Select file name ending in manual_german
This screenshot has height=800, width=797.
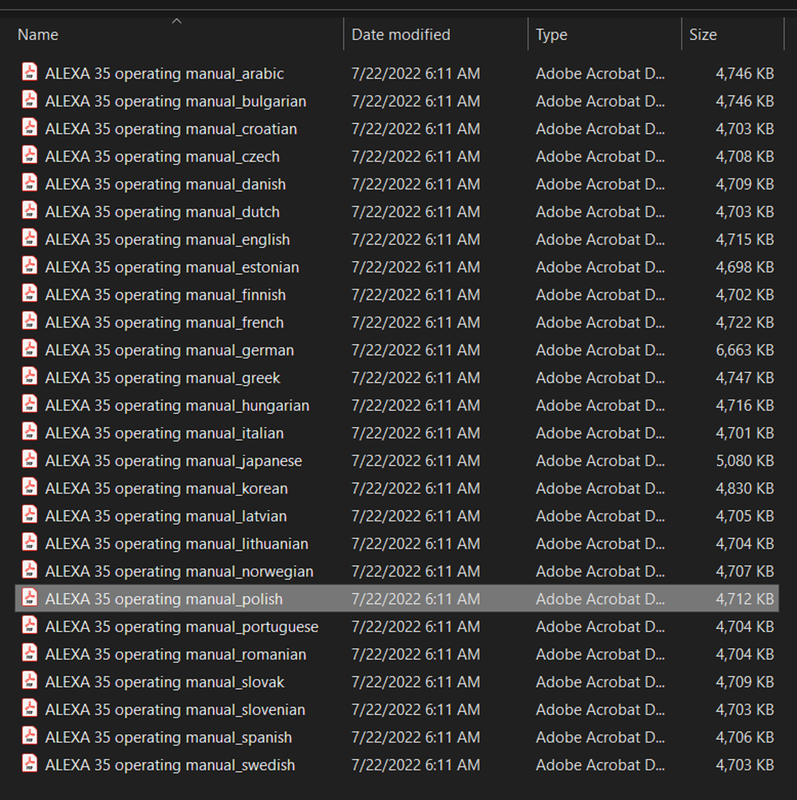pos(169,350)
